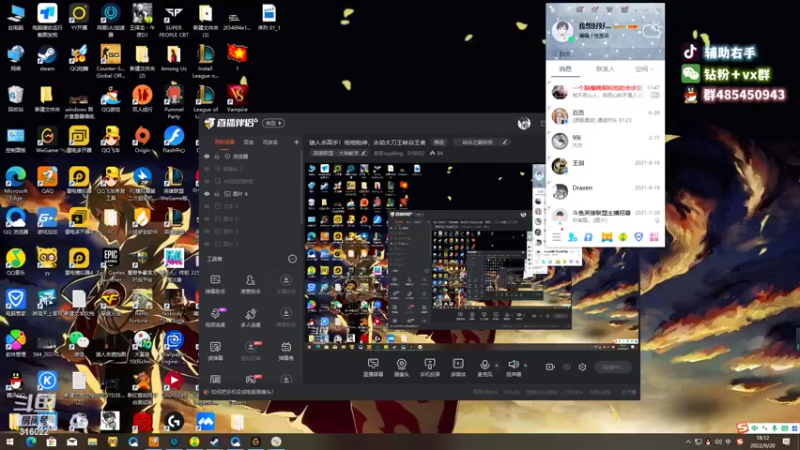Switch to the third scene tab

tap(270, 142)
